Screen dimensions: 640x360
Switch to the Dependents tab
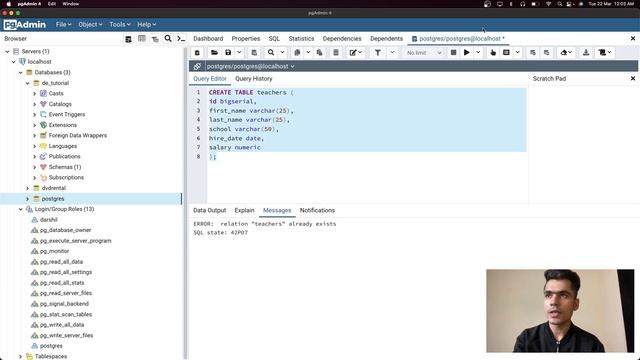(x=387, y=38)
